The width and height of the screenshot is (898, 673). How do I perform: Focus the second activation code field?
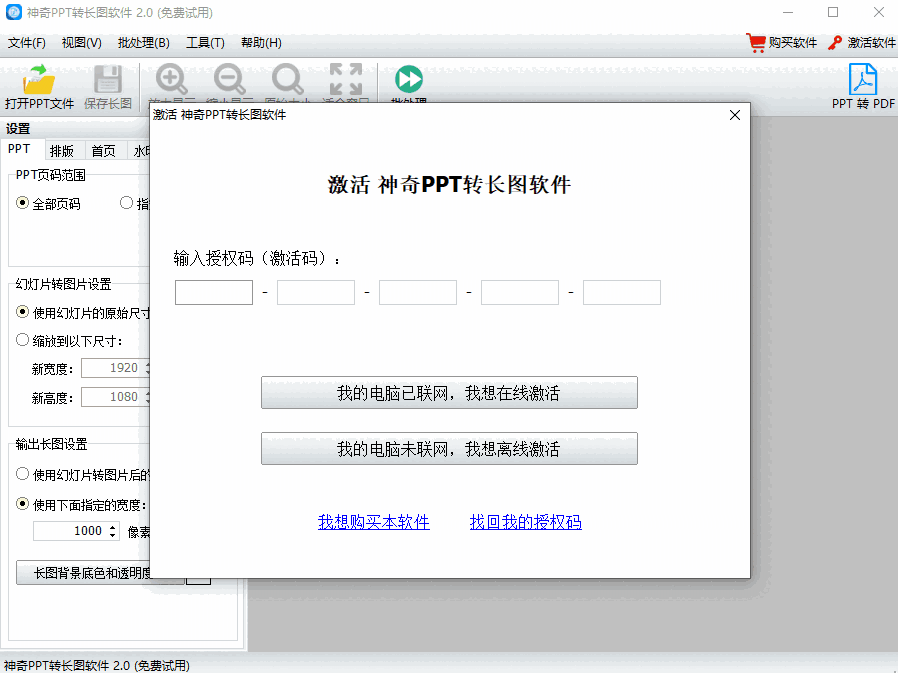316,292
